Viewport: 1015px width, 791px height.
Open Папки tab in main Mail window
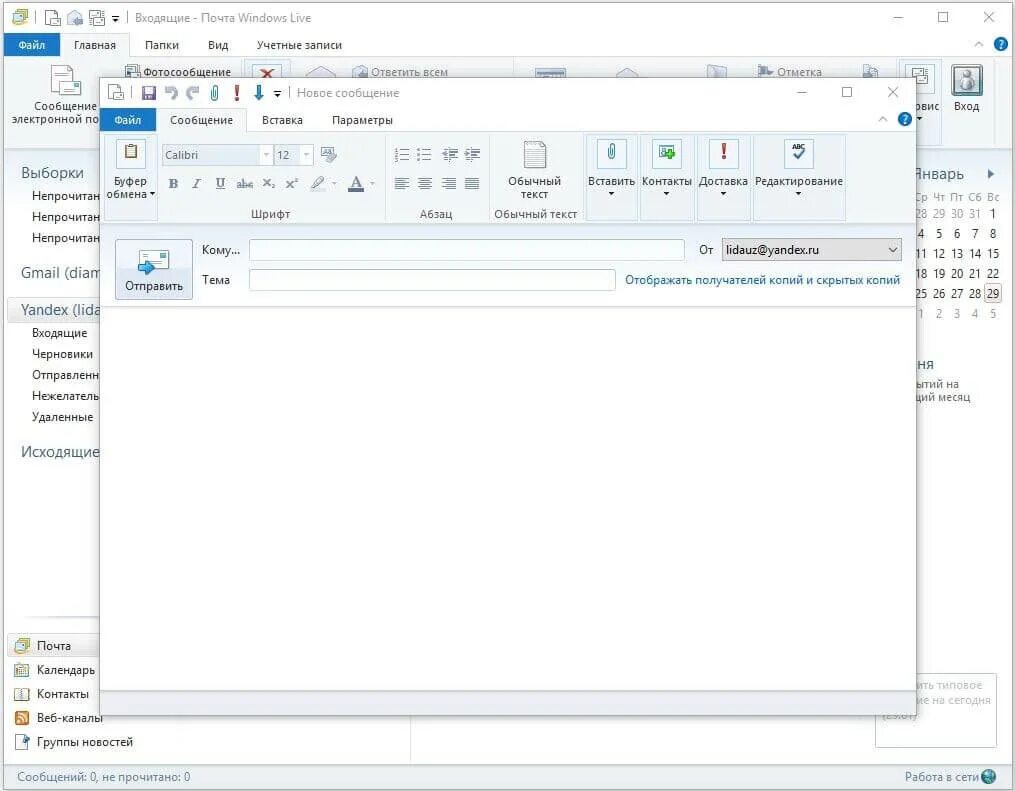[x=162, y=45]
